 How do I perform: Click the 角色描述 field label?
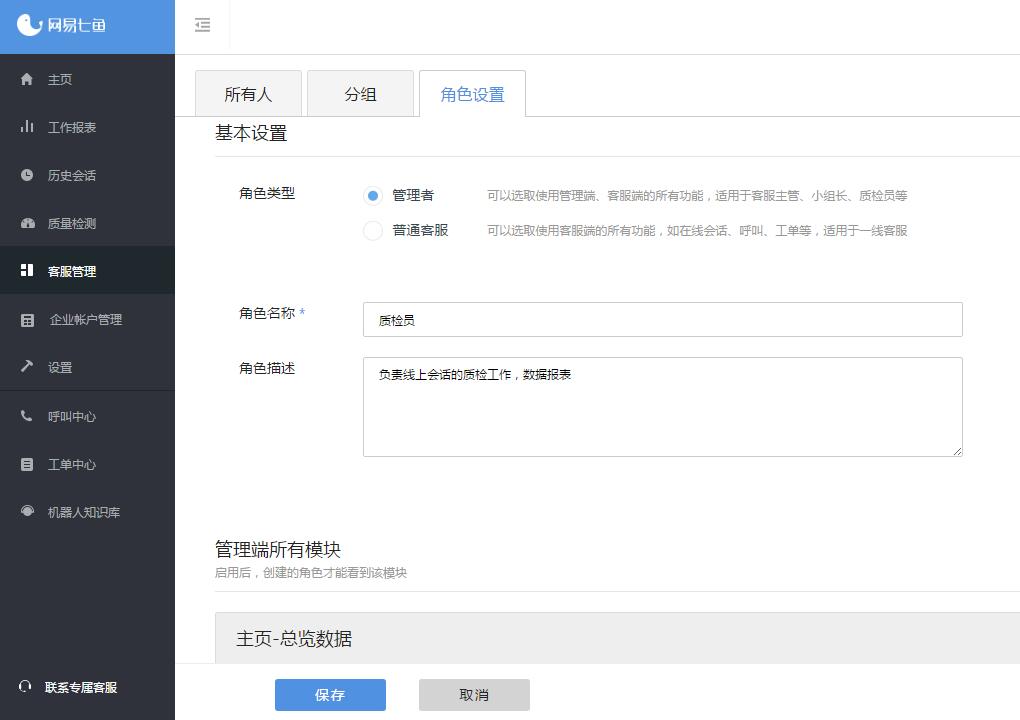point(267,368)
